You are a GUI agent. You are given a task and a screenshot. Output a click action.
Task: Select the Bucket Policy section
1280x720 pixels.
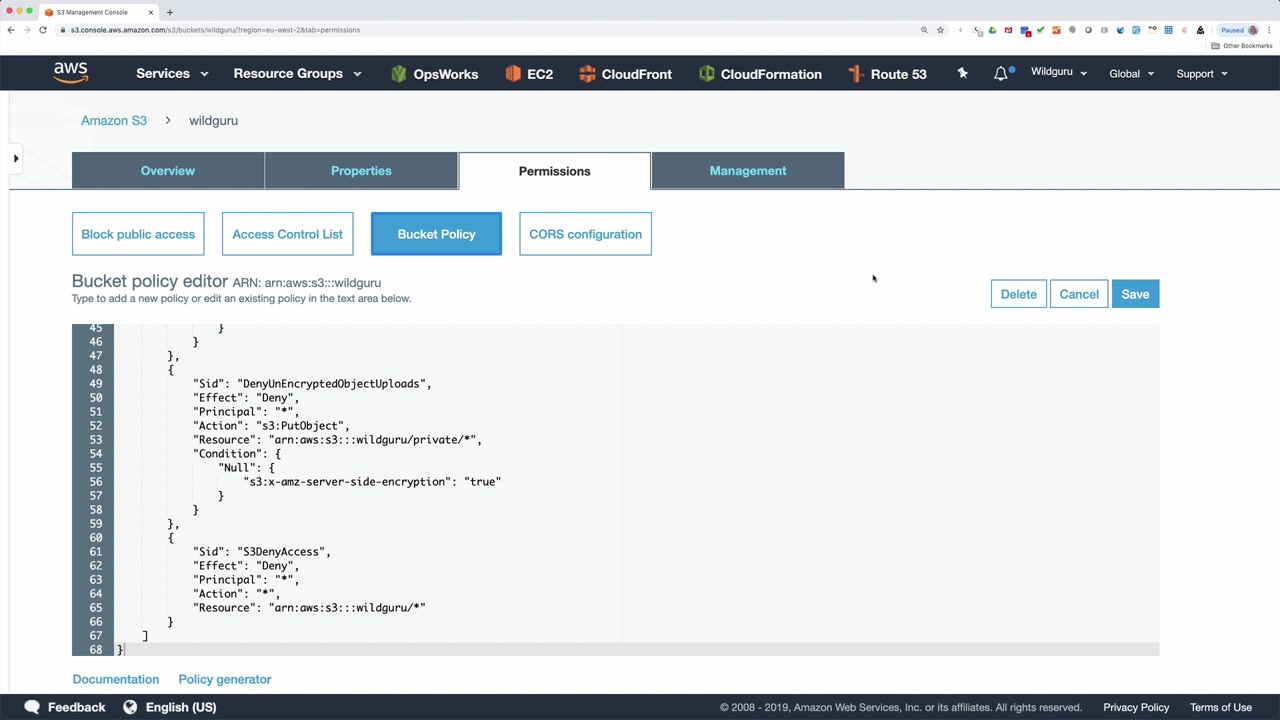pos(436,234)
